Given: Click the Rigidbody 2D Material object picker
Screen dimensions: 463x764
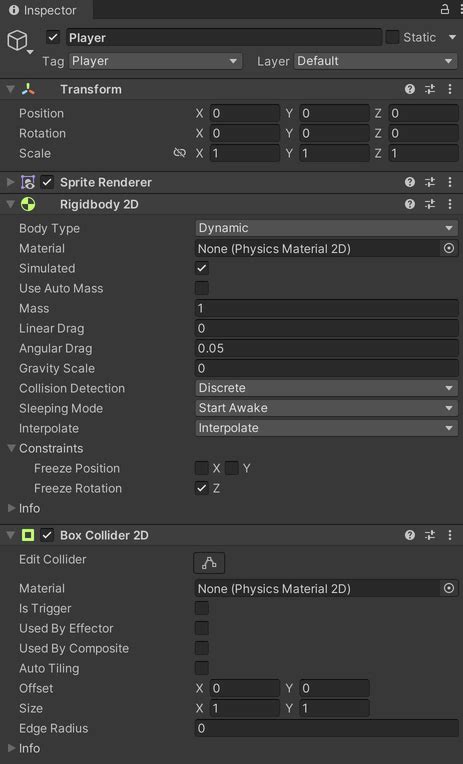Looking at the screenshot, I should click(448, 248).
